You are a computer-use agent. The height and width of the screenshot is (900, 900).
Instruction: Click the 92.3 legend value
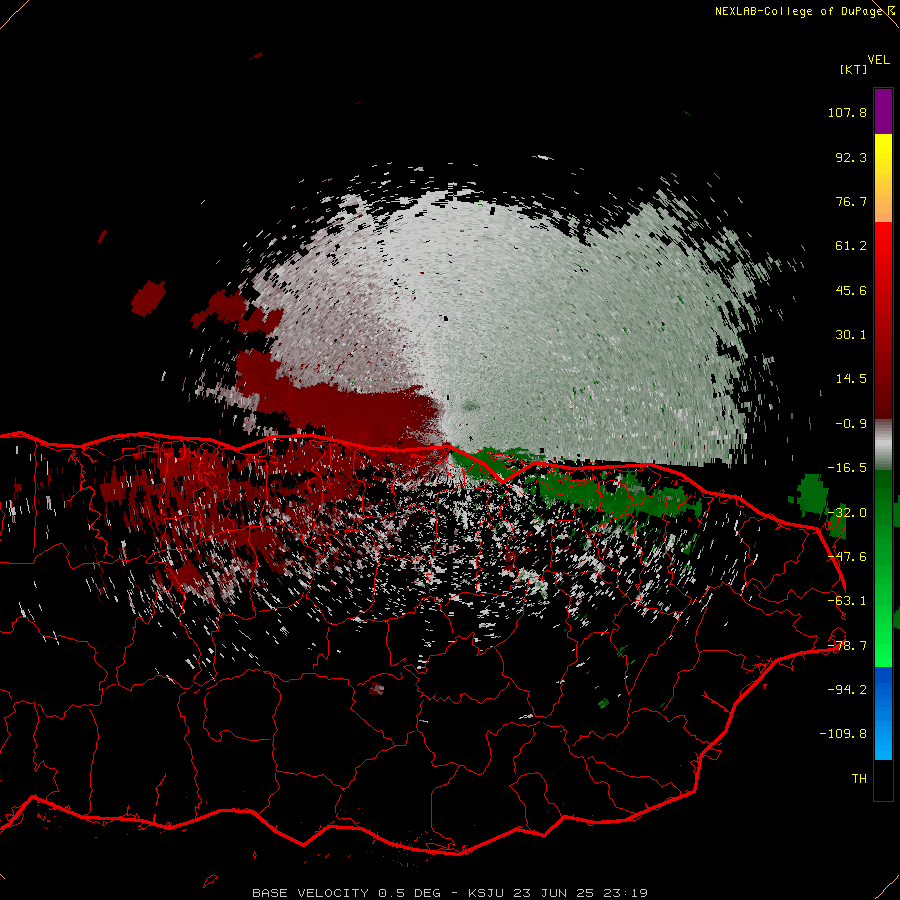(x=851, y=157)
